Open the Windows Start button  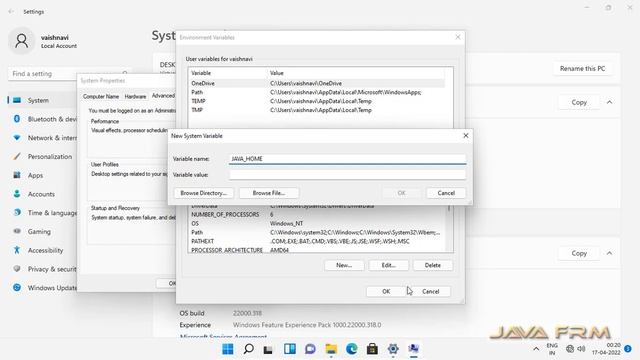coord(228,349)
